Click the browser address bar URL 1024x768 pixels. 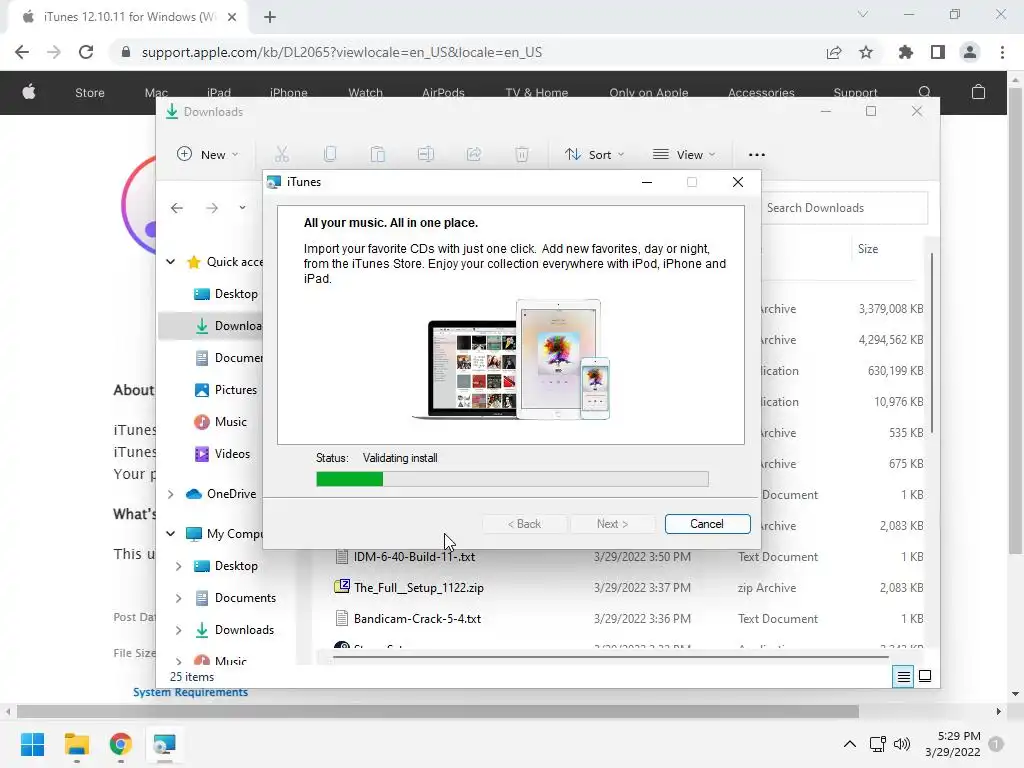pyautogui.click(x=342, y=52)
